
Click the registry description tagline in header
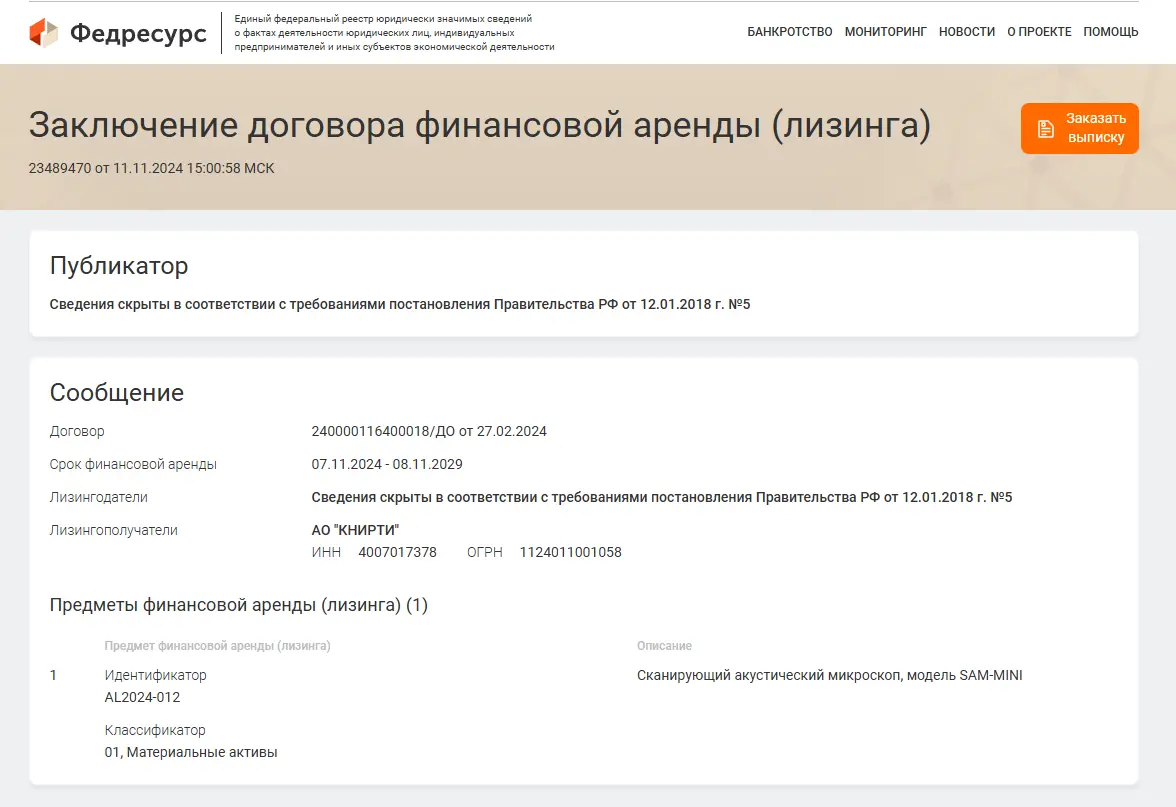[x=394, y=32]
